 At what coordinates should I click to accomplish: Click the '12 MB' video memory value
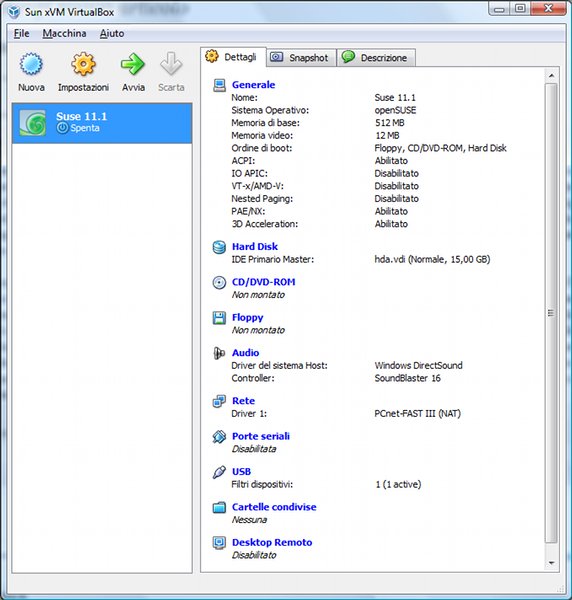point(387,135)
